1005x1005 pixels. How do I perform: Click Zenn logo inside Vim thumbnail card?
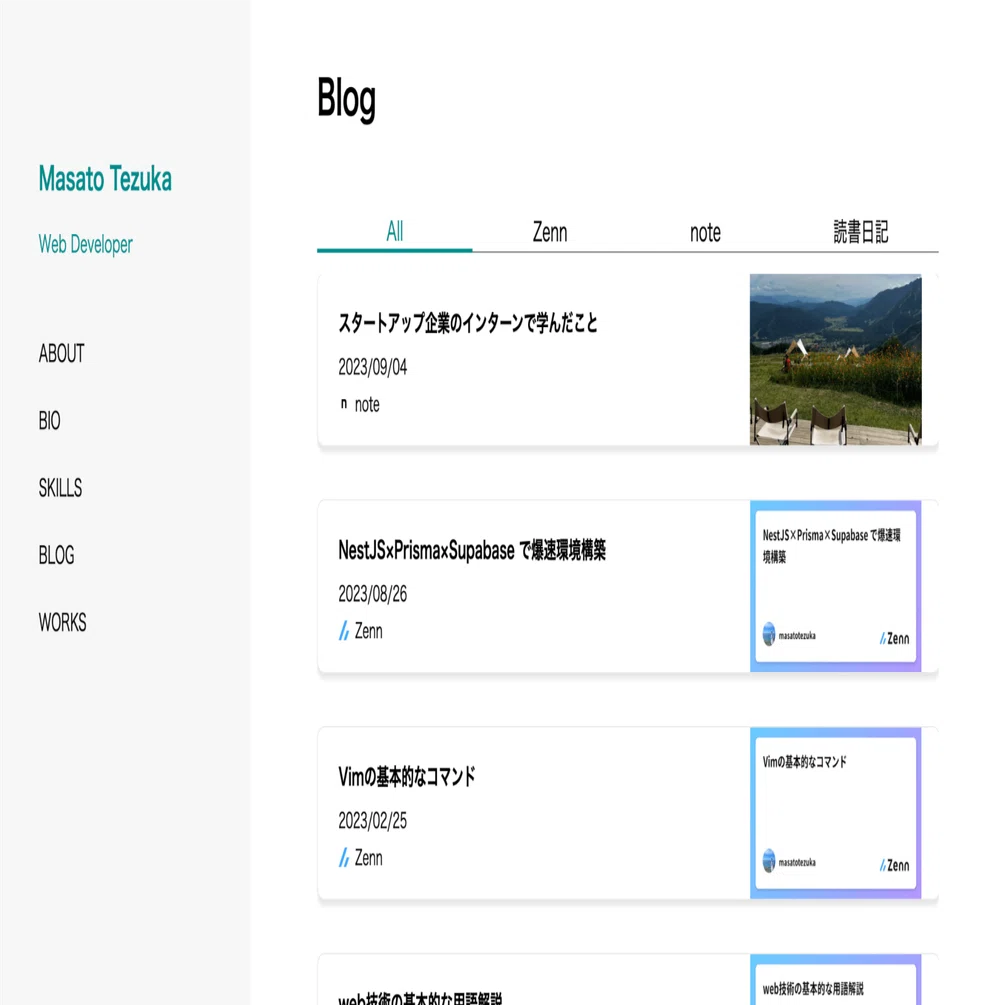click(894, 865)
